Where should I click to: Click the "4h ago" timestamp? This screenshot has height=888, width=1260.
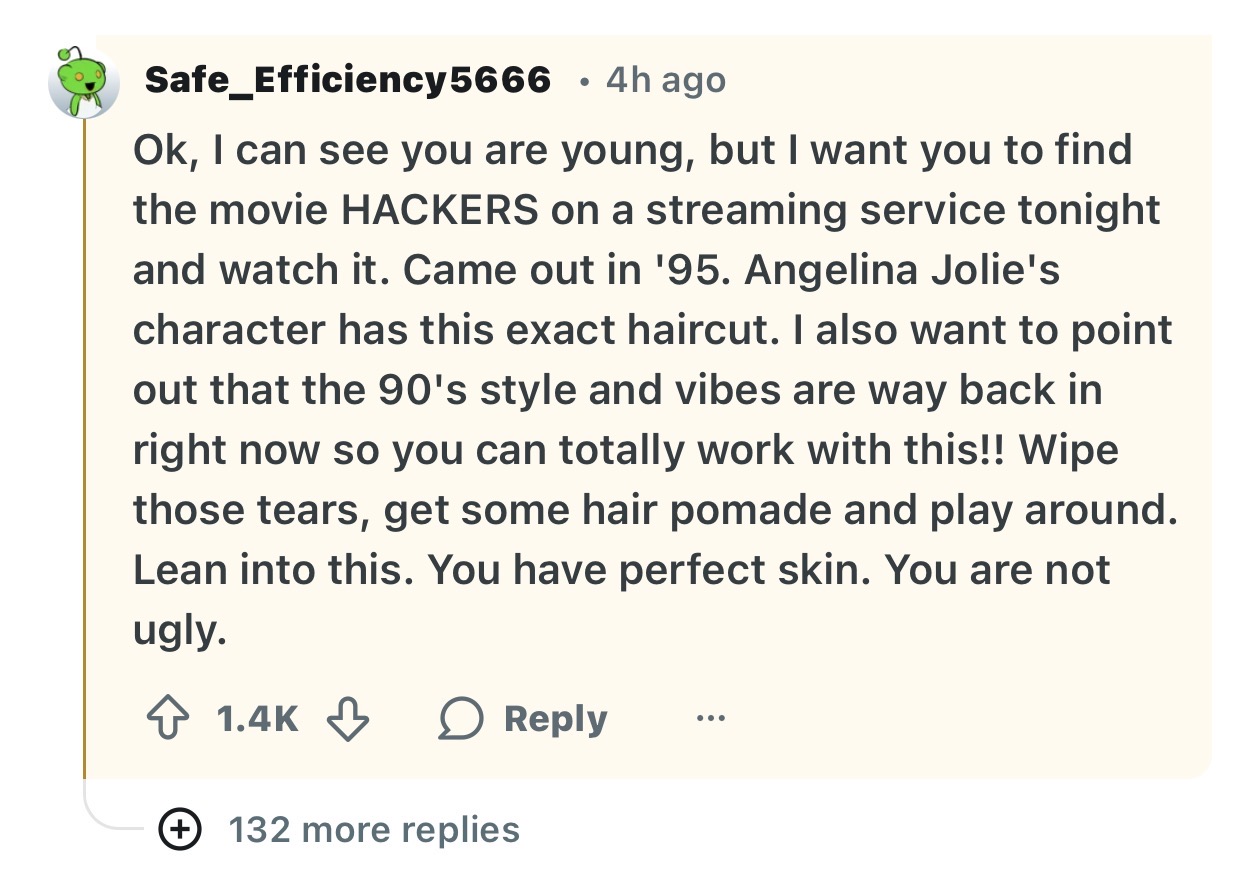click(665, 80)
